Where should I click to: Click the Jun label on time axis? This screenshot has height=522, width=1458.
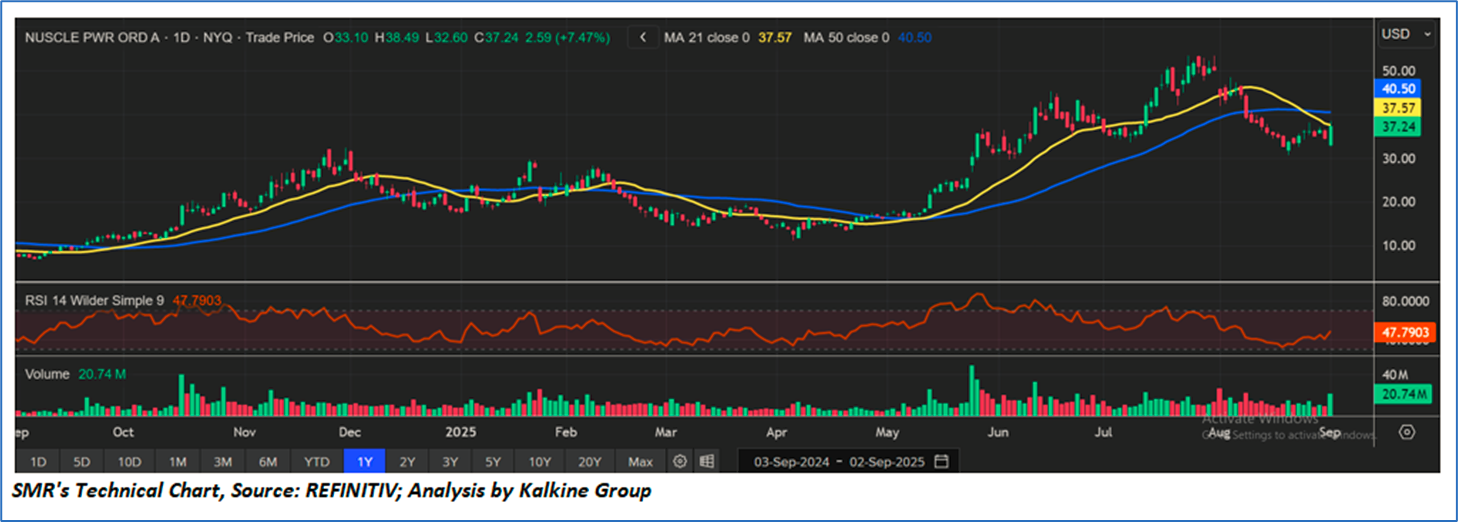[x=997, y=433]
